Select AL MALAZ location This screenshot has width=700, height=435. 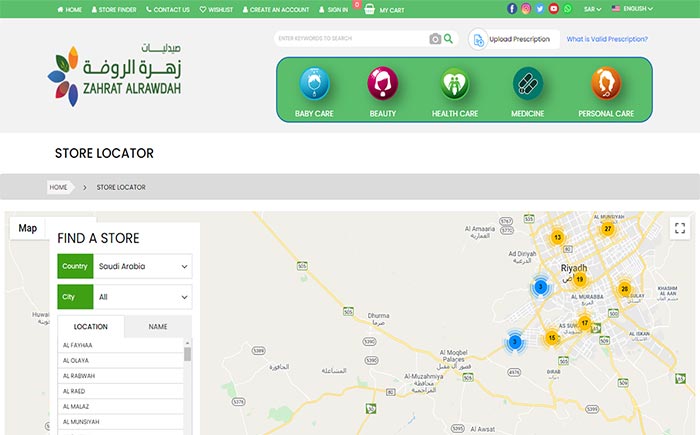point(121,406)
